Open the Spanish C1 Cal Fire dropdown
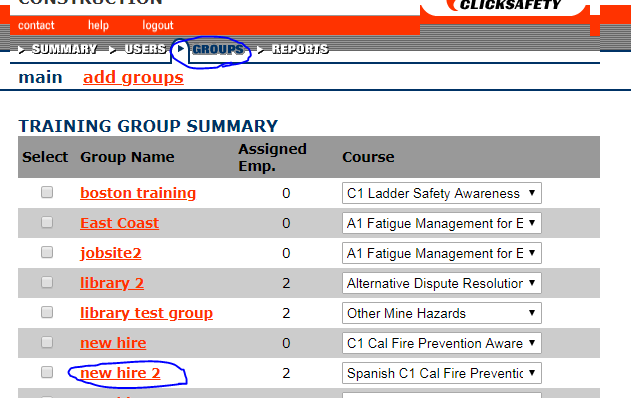The image size is (631, 398). point(442,373)
